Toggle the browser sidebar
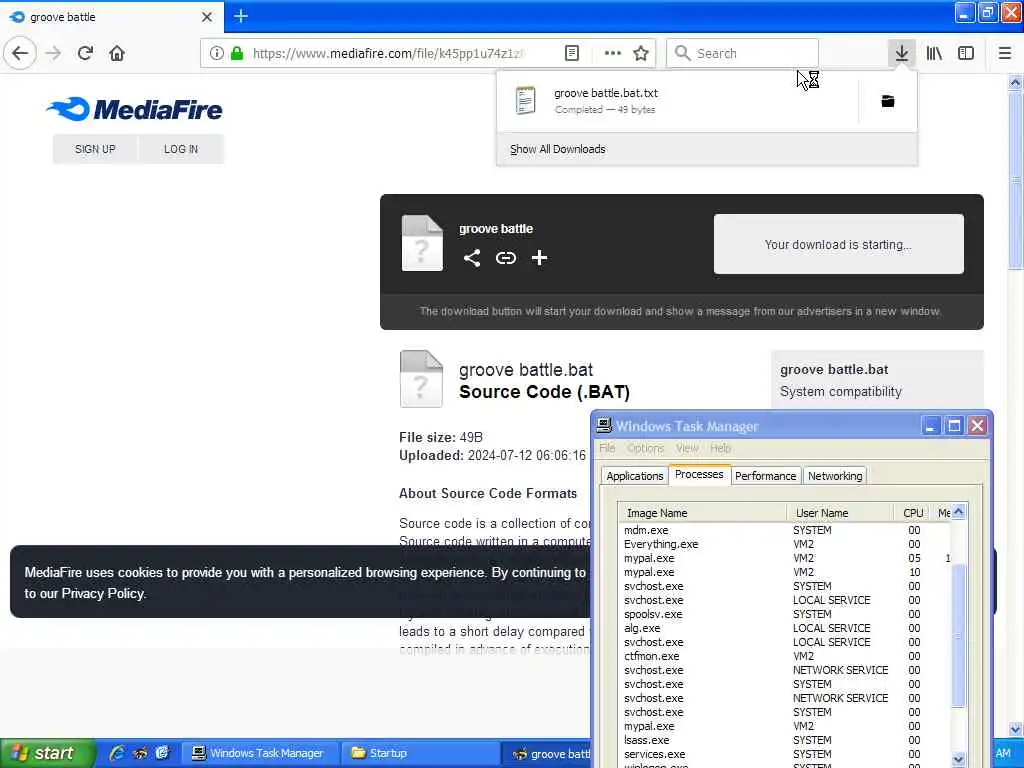1024x768 pixels. [x=966, y=53]
